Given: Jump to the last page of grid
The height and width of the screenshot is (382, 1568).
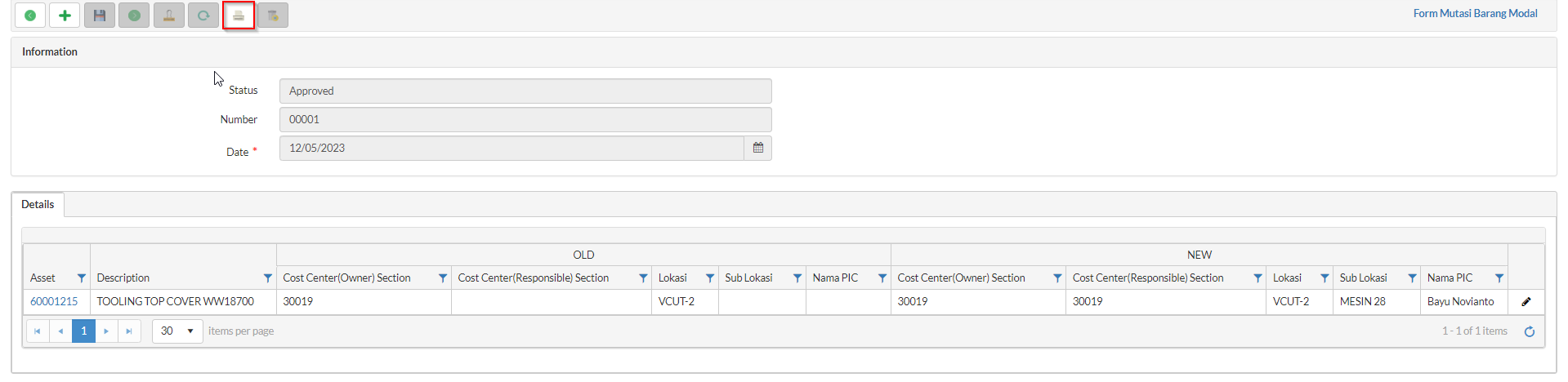Looking at the screenshot, I should click(129, 331).
